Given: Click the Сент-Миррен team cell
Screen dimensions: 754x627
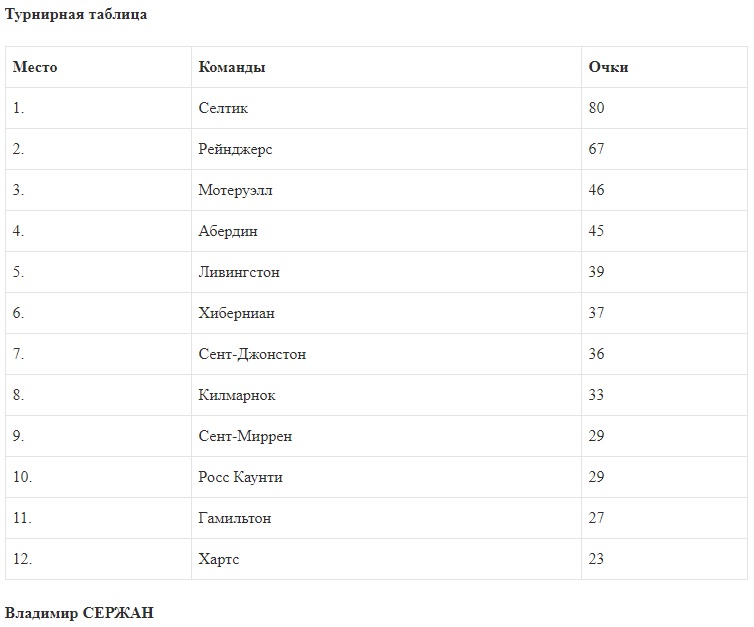Looking at the screenshot, I should point(245,436).
